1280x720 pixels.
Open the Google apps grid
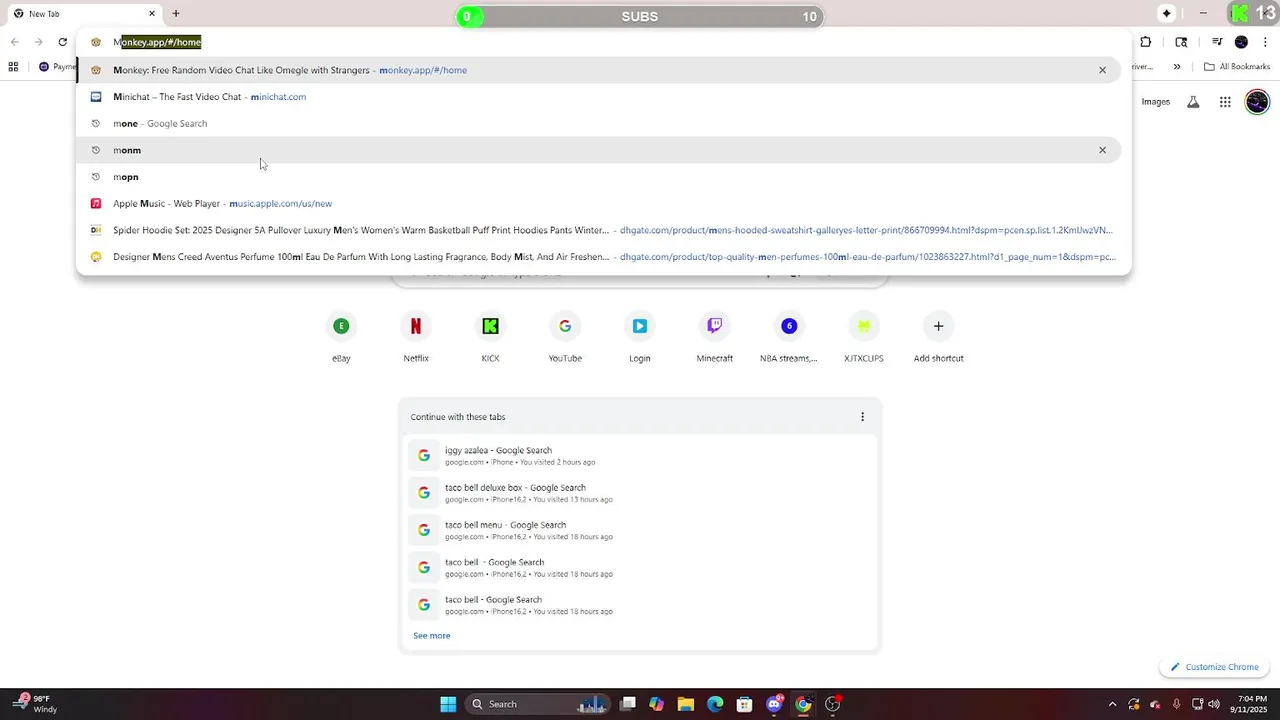pos(1225,102)
